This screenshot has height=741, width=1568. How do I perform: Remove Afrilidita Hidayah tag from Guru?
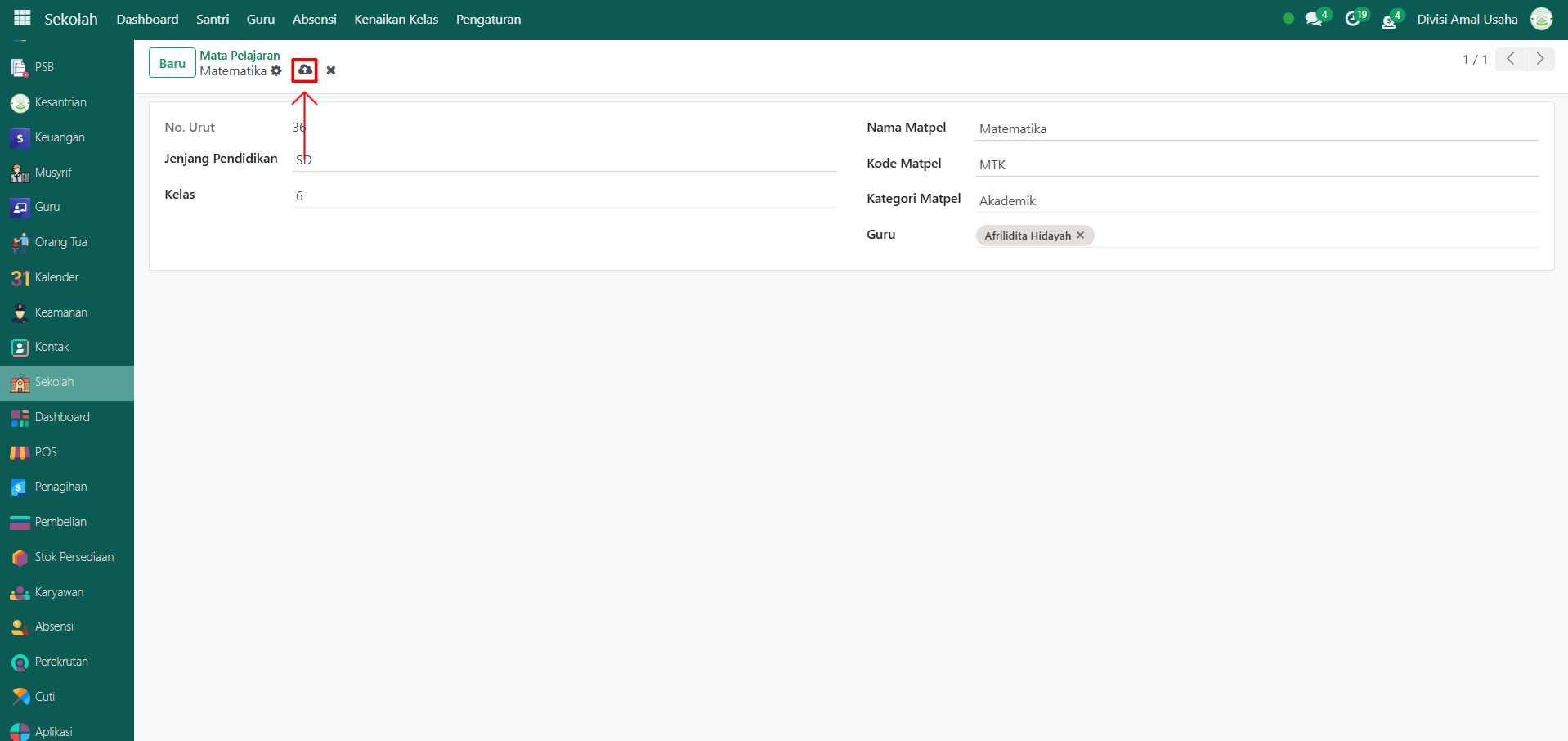pyautogui.click(x=1080, y=236)
